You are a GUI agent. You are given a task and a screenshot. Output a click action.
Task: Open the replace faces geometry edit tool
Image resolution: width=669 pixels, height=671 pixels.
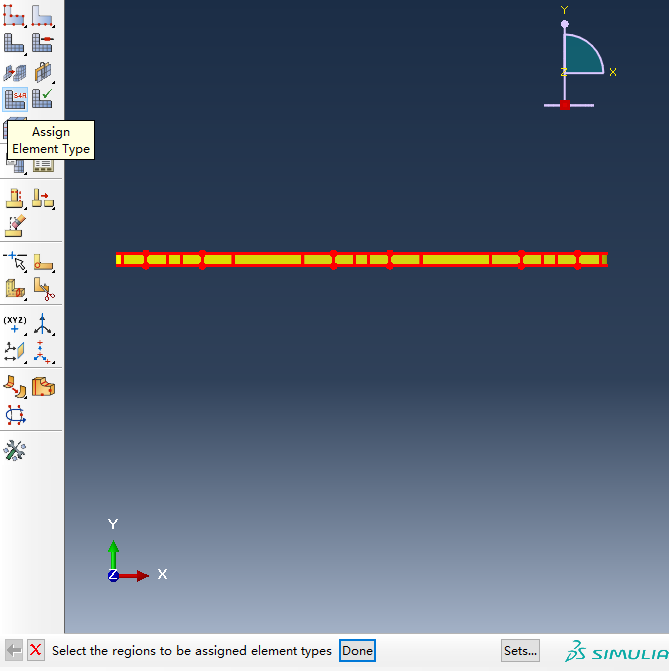15,387
